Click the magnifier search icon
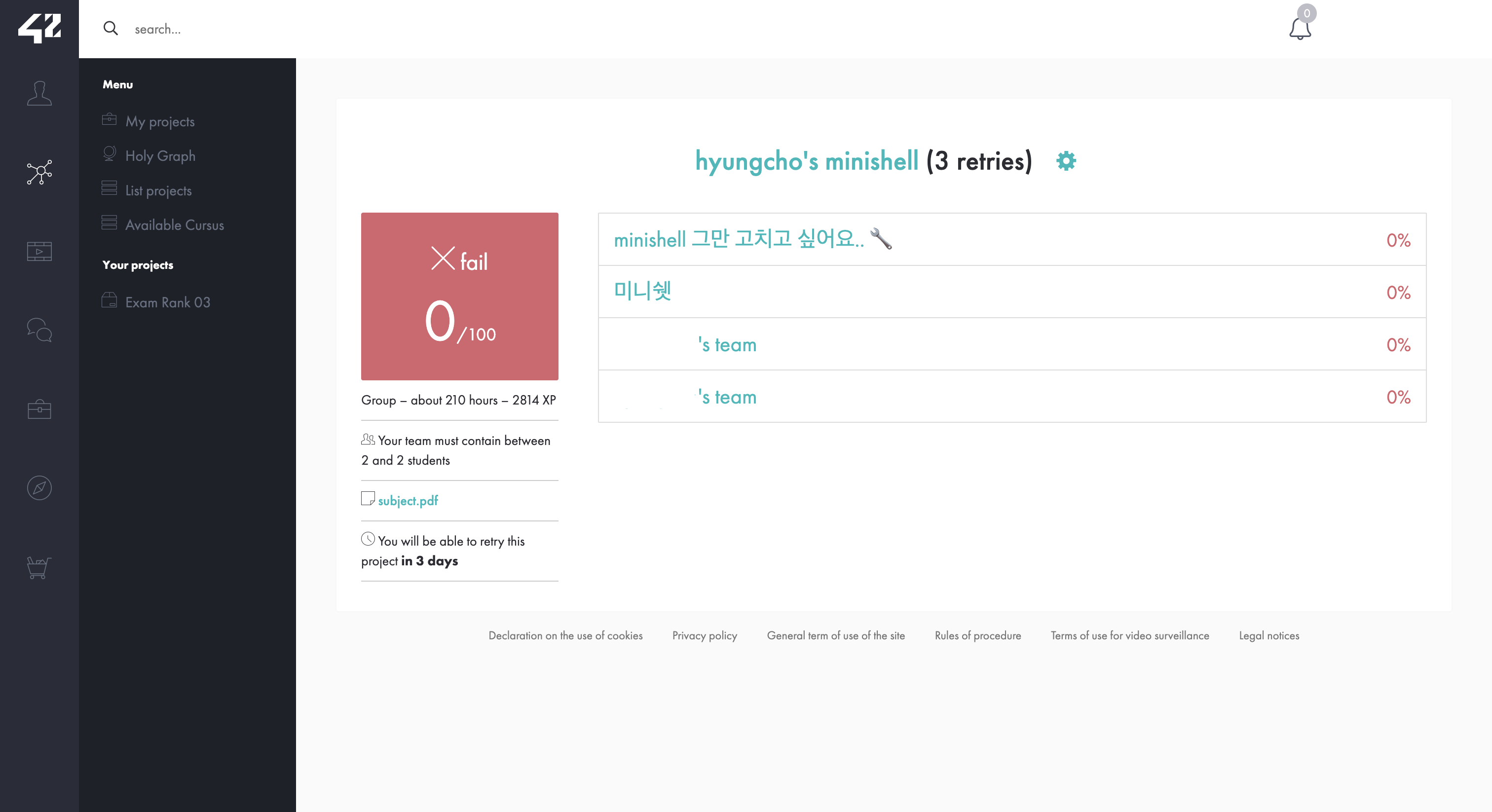This screenshot has width=1492, height=812. 111,29
